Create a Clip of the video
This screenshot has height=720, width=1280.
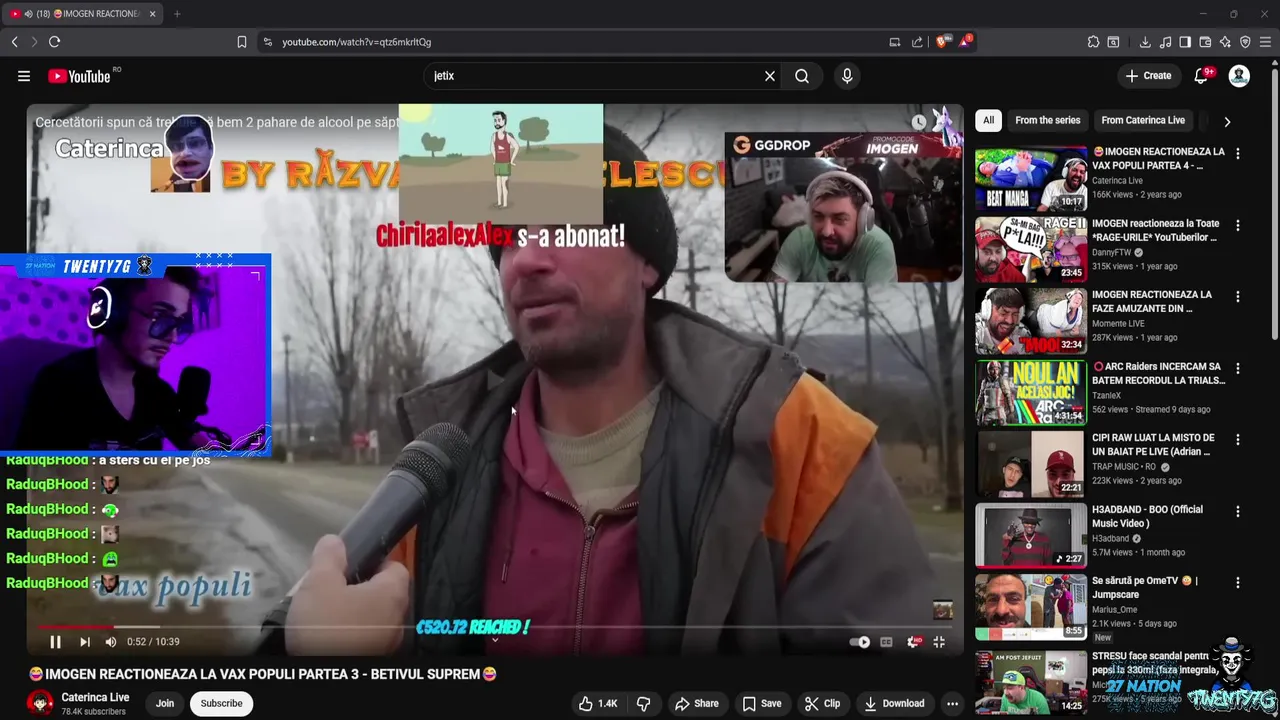tap(822, 703)
